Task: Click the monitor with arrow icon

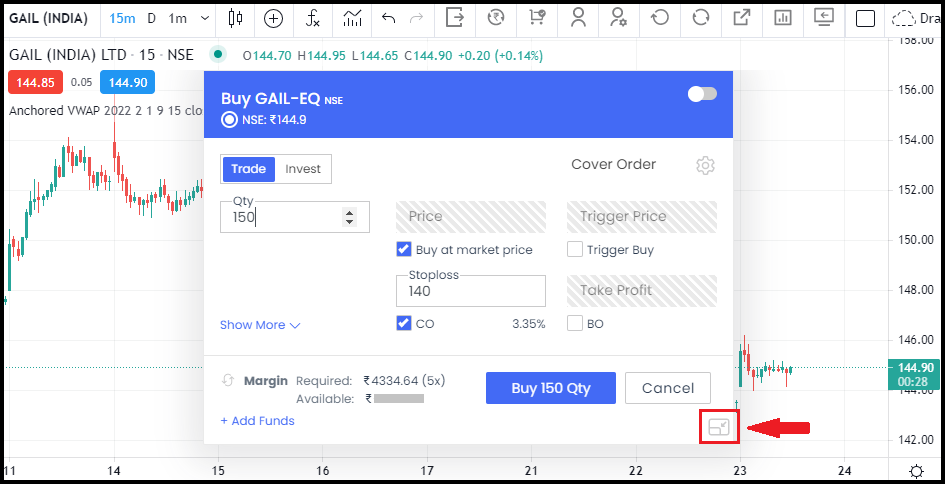Action: pyautogui.click(x=823, y=17)
